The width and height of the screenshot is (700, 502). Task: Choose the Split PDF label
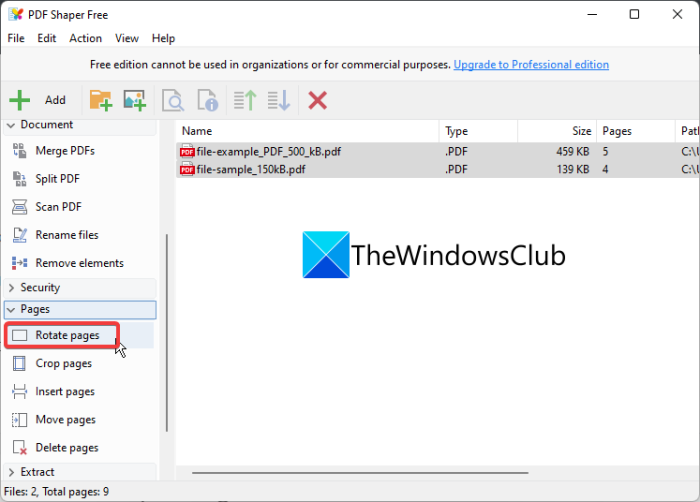point(58,179)
